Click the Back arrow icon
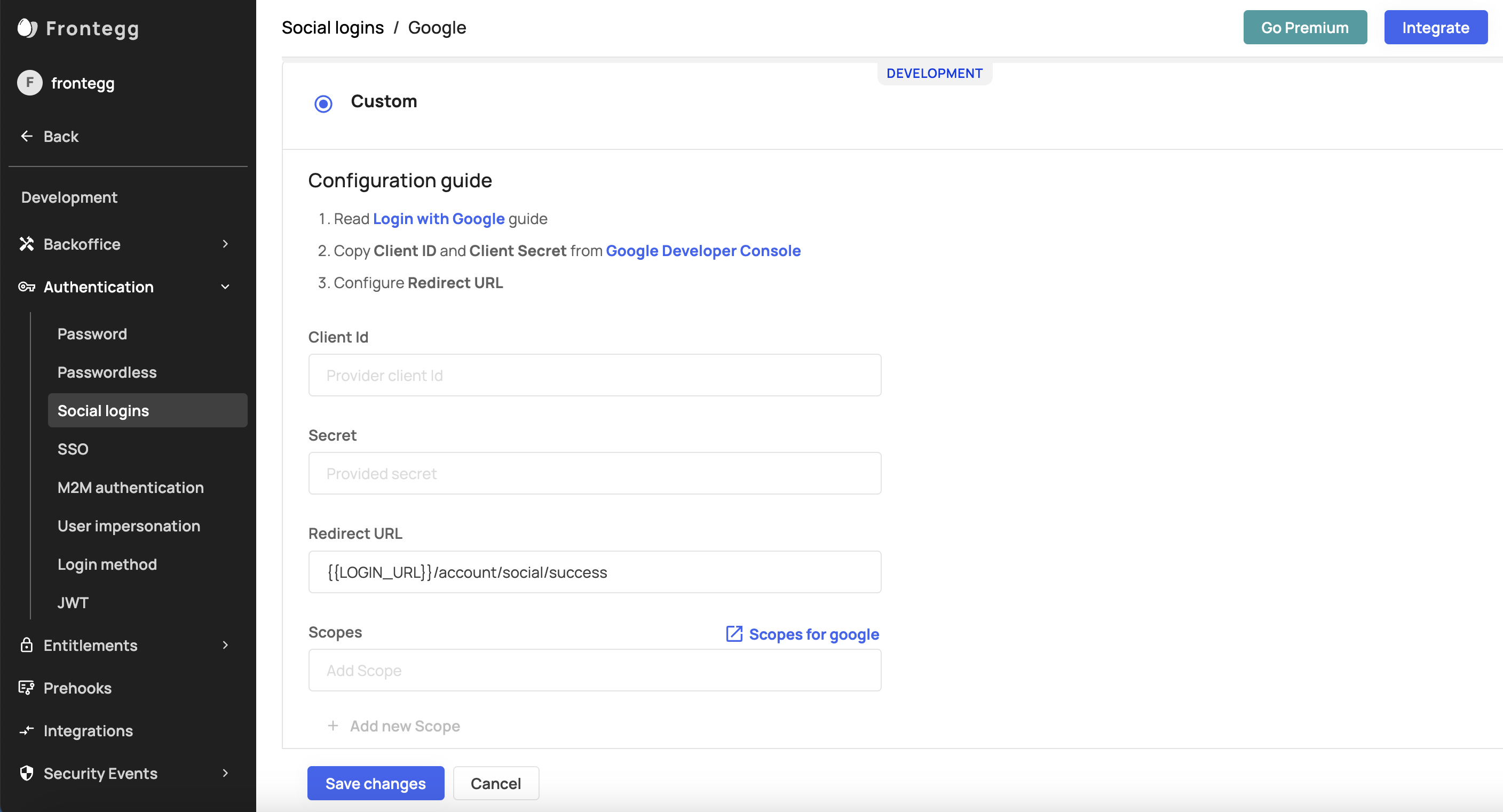The image size is (1503, 812). click(x=27, y=137)
